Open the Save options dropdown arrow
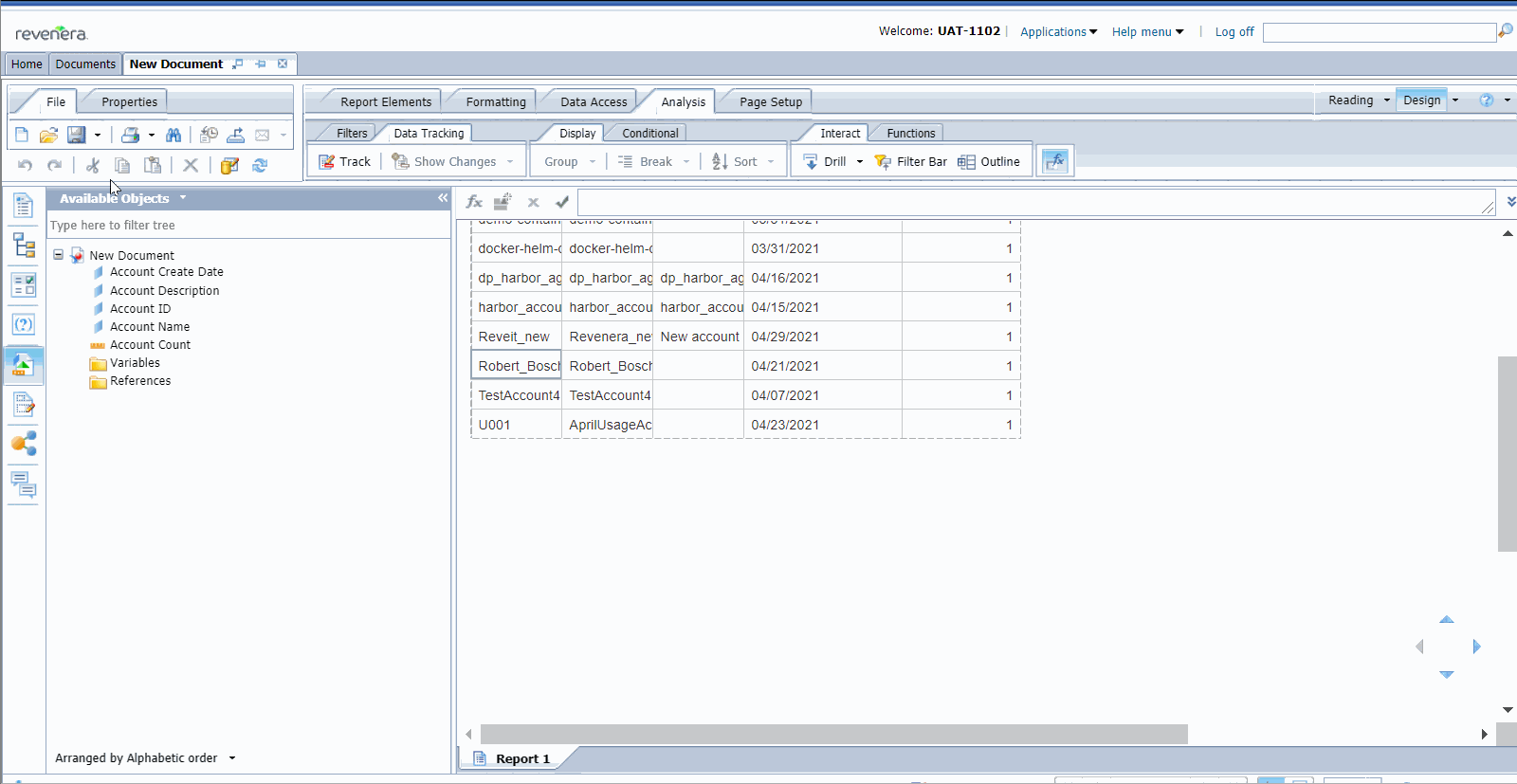 point(97,135)
